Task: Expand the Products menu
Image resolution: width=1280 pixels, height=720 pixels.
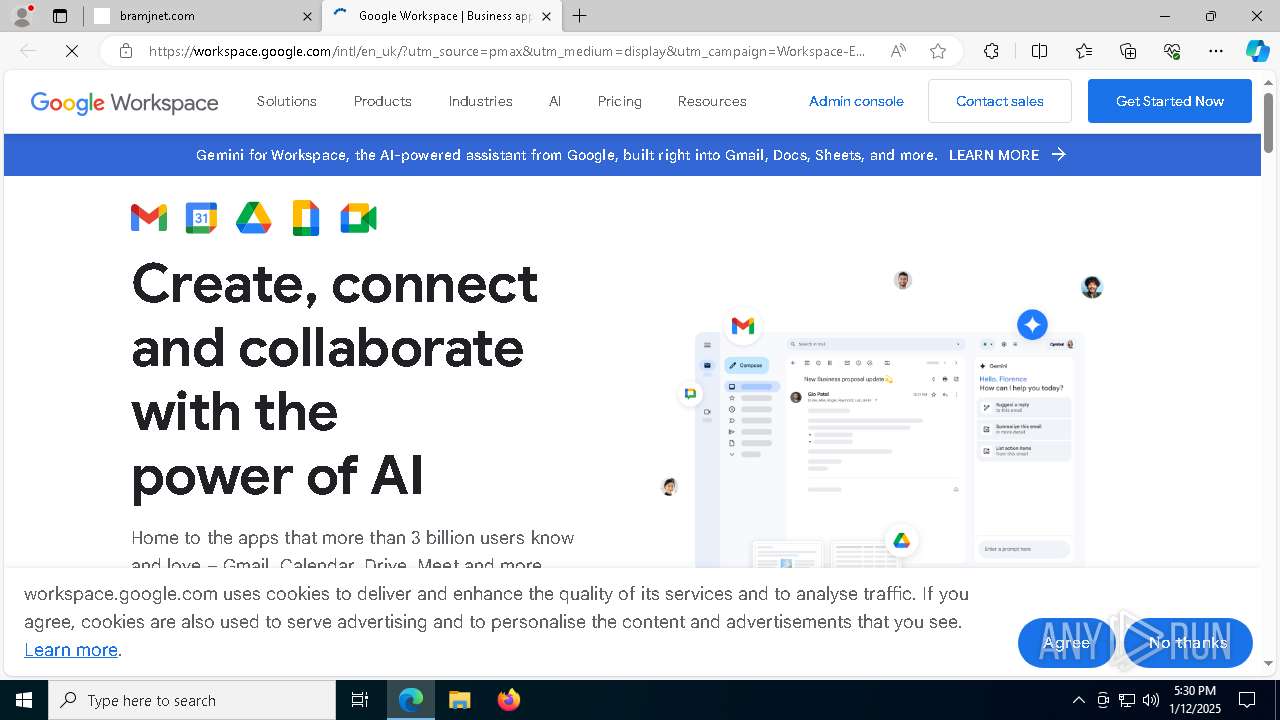Action: pyautogui.click(x=383, y=101)
